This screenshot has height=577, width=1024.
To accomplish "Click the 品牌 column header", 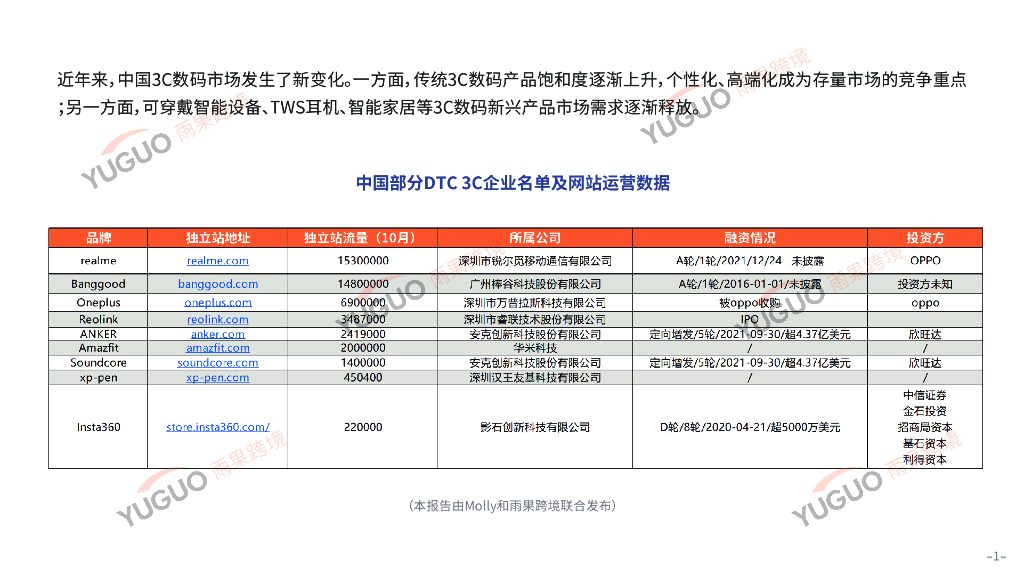I will 98,238.
